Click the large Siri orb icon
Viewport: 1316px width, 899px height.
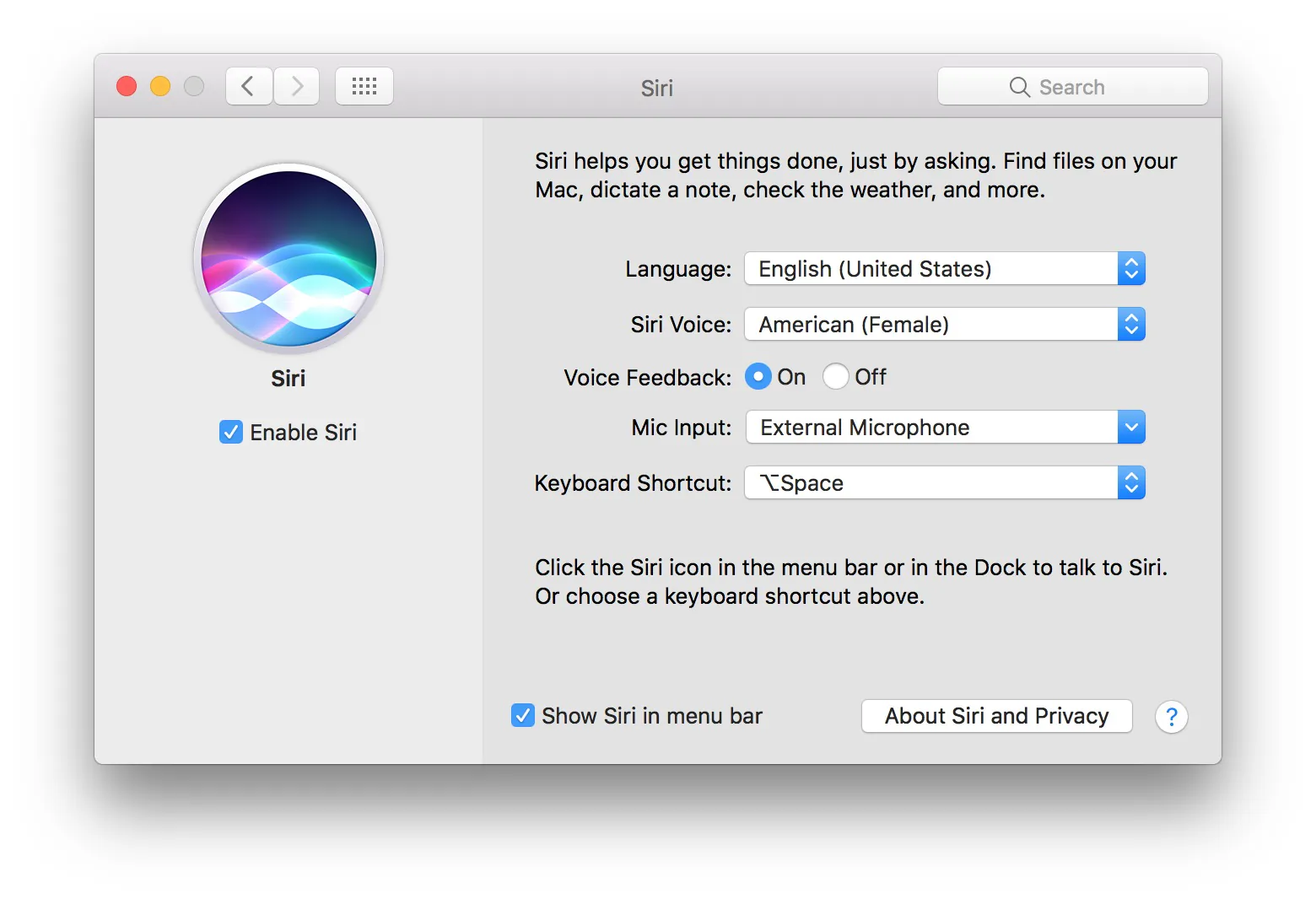point(289,258)
